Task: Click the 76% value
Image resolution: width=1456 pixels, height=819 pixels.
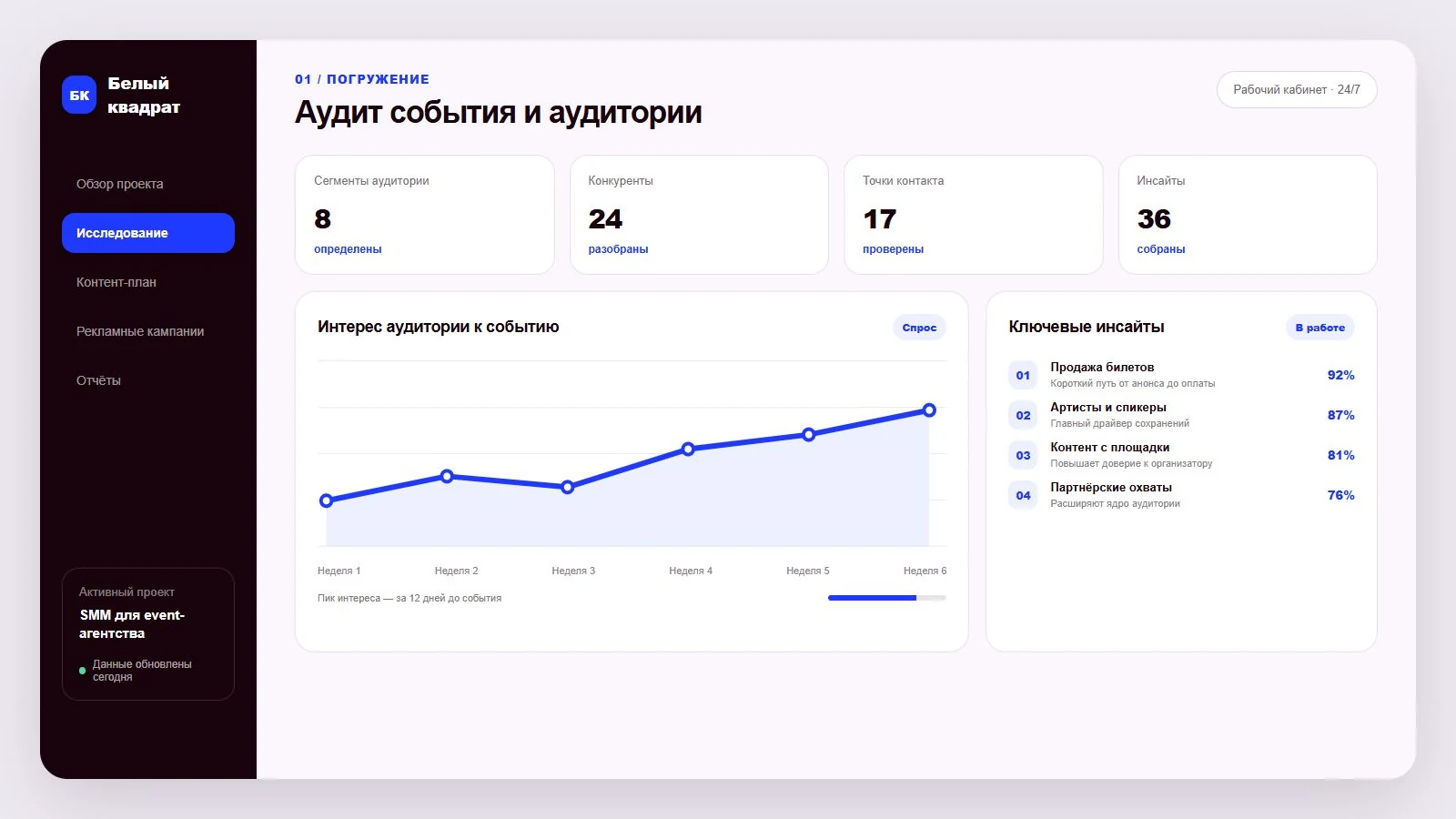Action: click(x=1340, y=495)
